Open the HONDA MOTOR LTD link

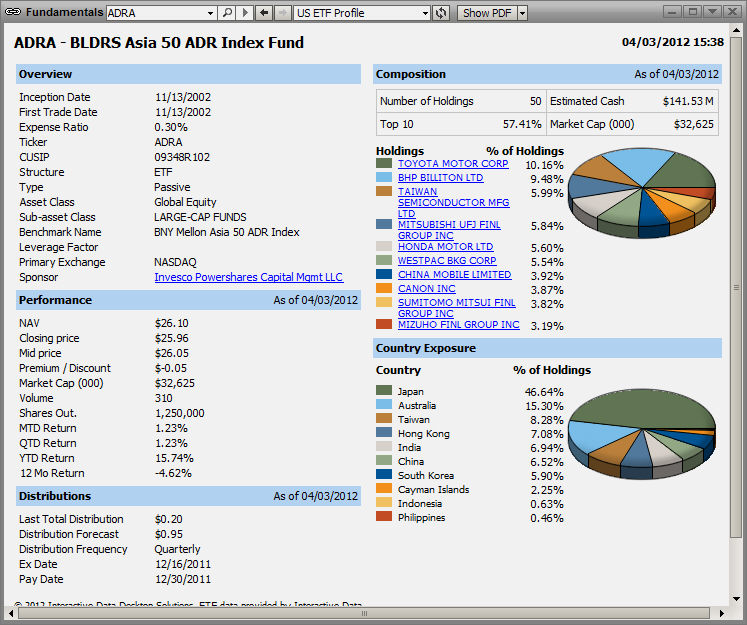tap(445, 247)
